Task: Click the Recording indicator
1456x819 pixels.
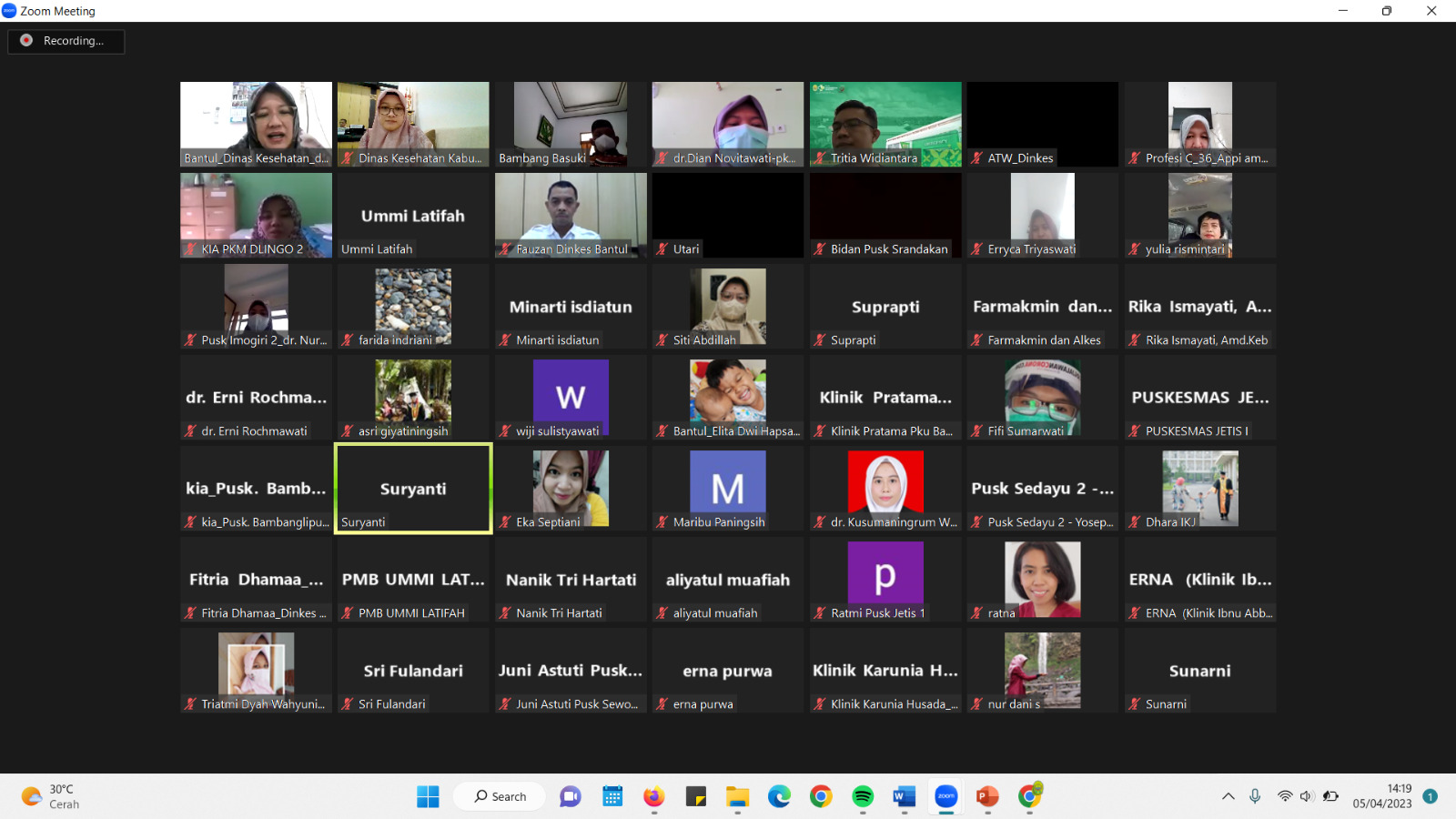Action: tap(66, 41)
